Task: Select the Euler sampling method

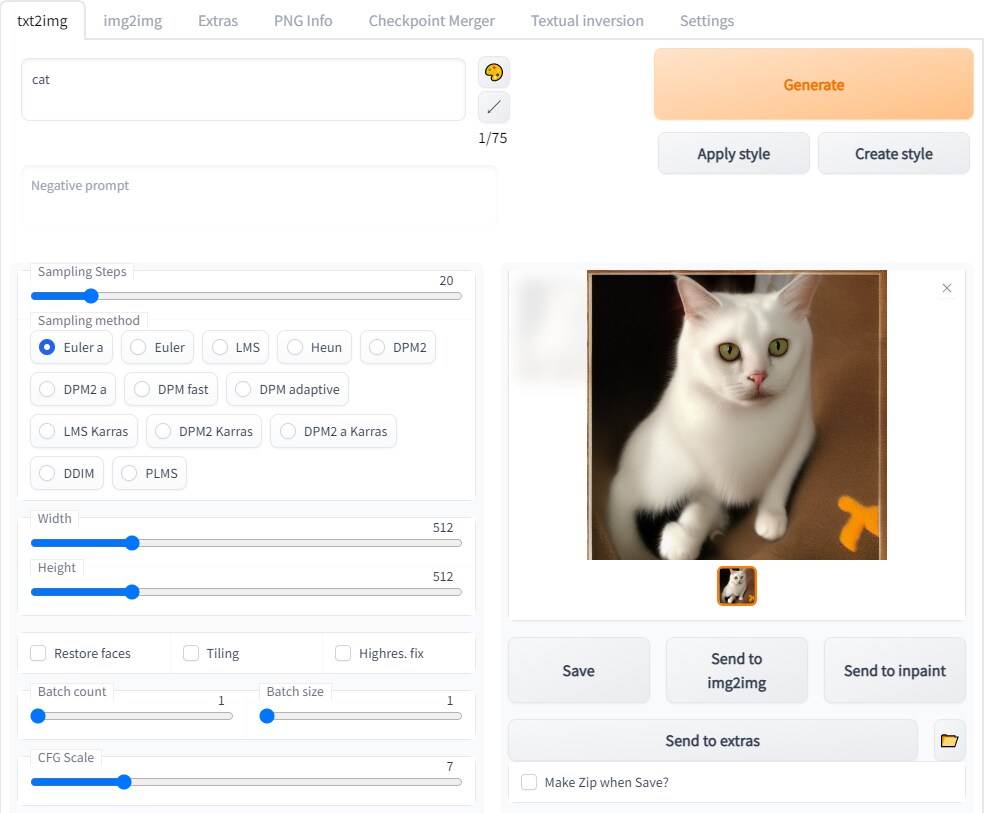Action: coord(157,347)
